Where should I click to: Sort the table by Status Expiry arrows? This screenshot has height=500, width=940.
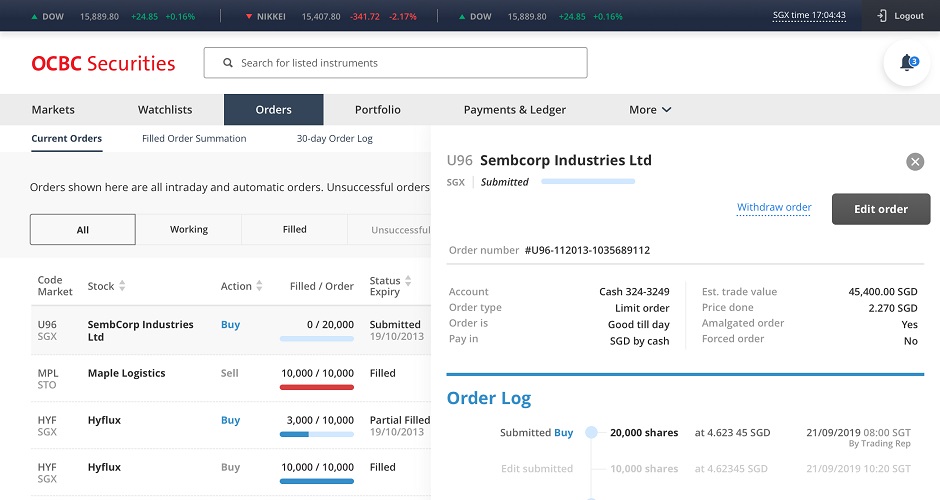[408, 280]
